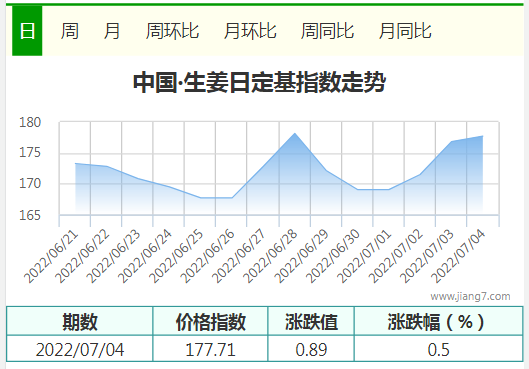529x369 pixels.
Task: Click x-axis label 2022/06/23
Action: [114, 257]
